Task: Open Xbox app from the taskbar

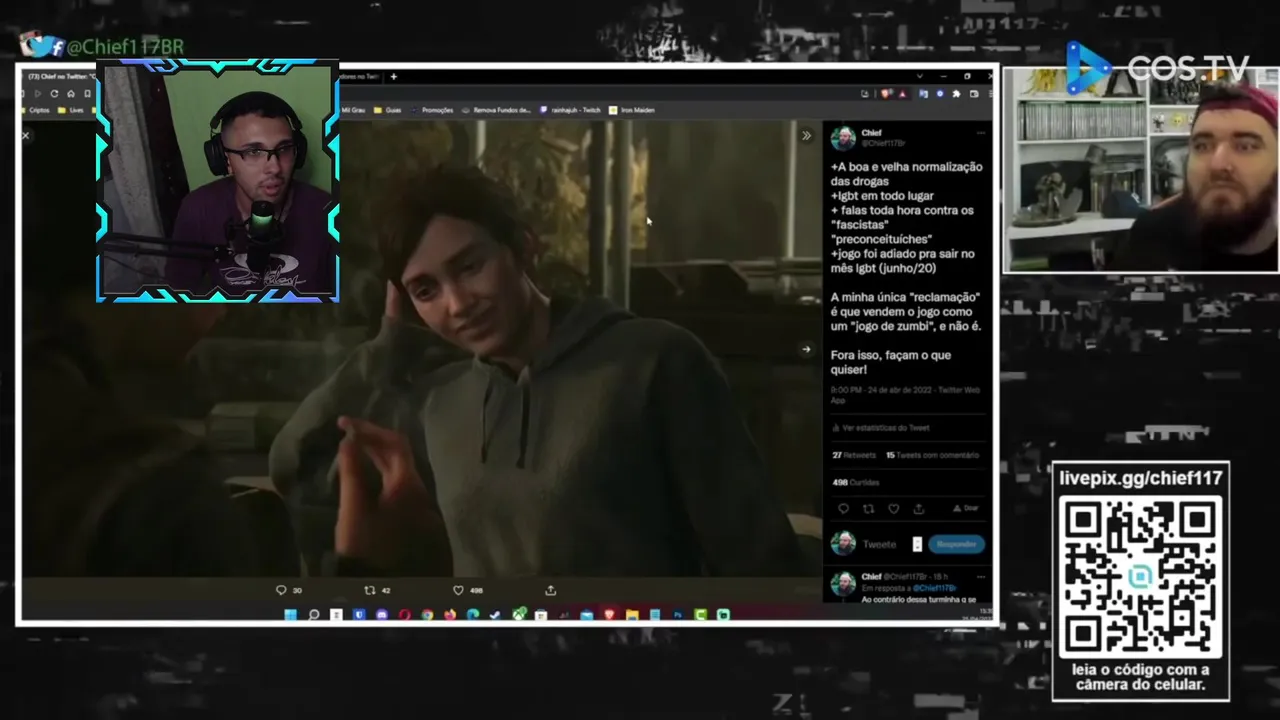Action: click(518, 615)
